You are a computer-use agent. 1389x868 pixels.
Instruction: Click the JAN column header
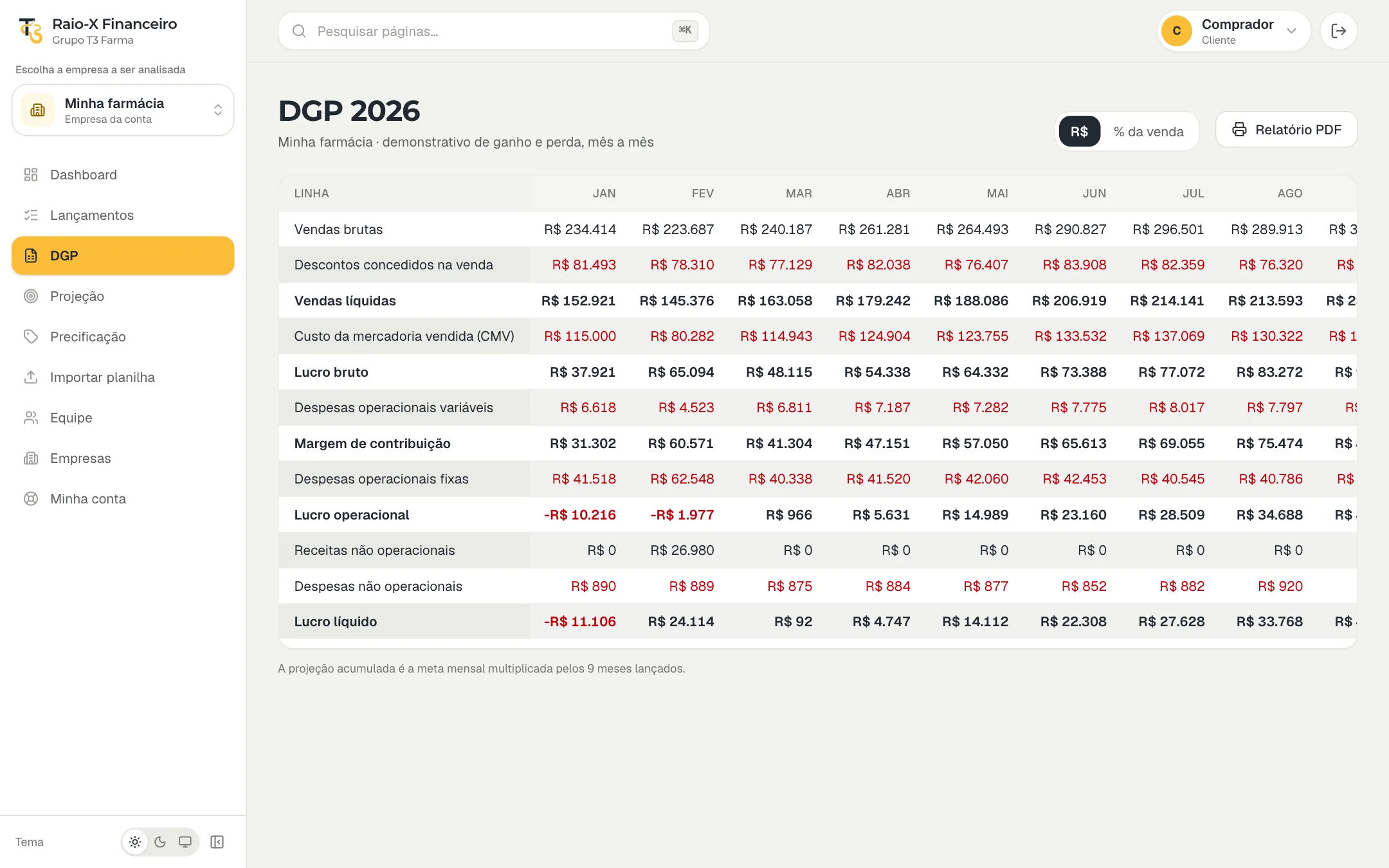604,194
